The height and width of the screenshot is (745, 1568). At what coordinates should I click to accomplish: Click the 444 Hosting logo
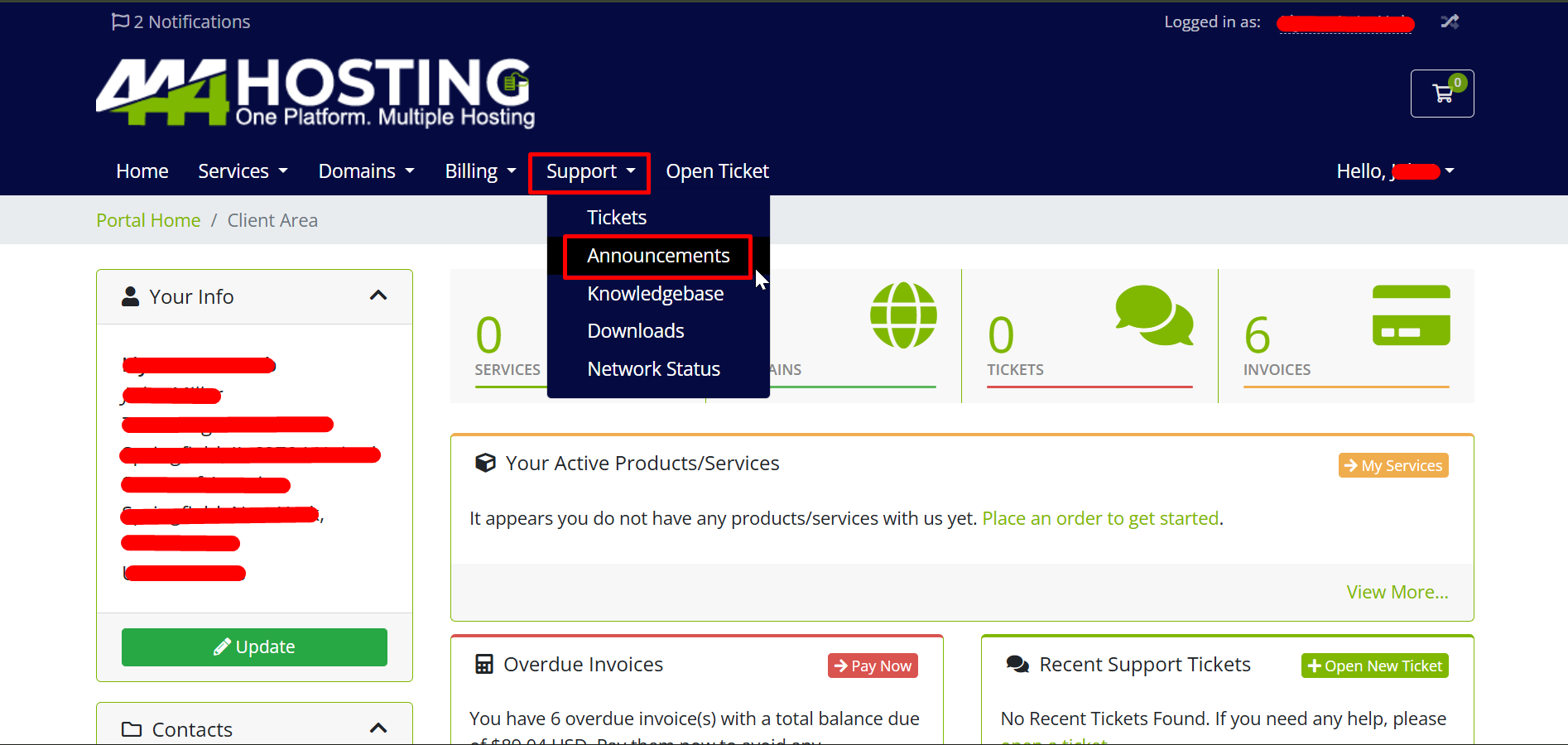[x=315, y=93]
